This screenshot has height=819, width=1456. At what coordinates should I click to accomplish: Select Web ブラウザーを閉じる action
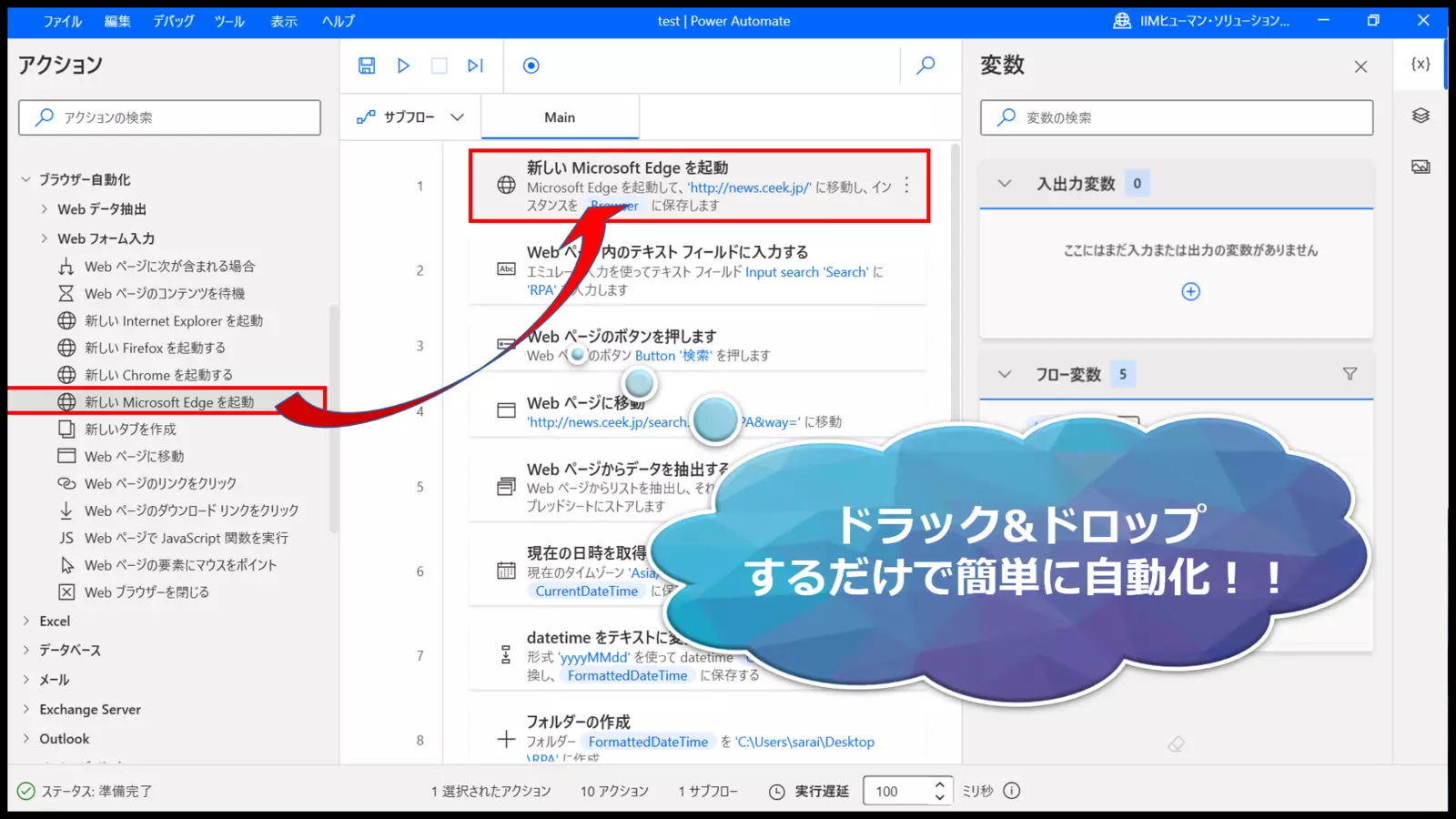pos(147,592)
